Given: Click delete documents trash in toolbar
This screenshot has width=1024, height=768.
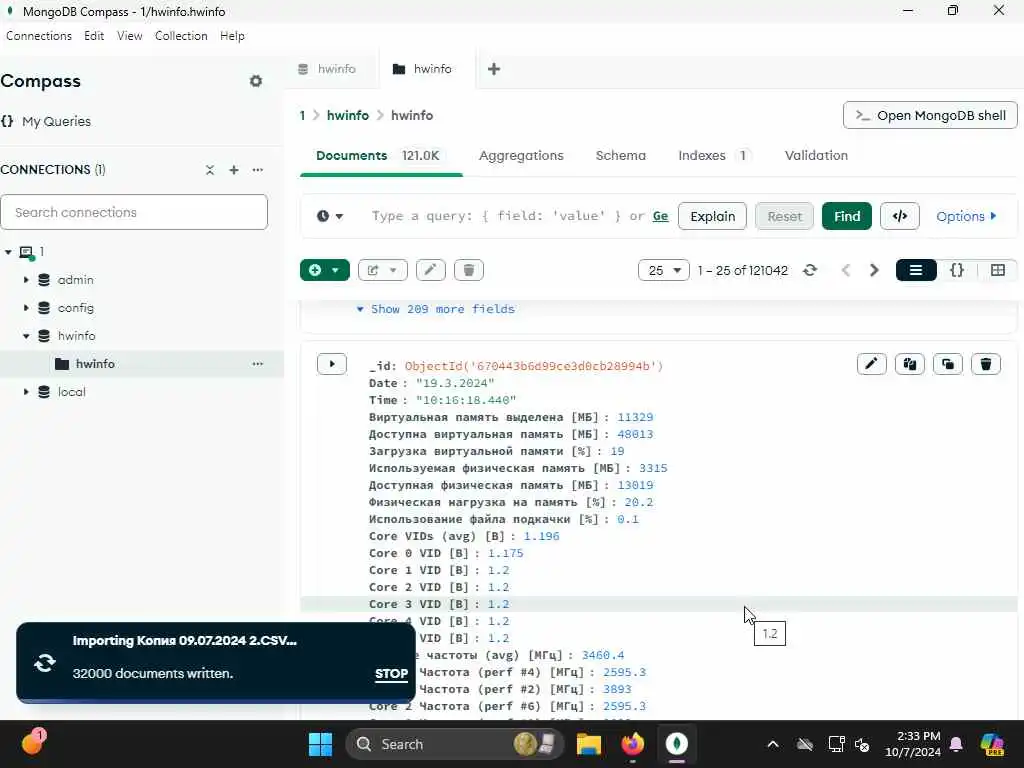Looking at the screenshot, I should [469, 270].
